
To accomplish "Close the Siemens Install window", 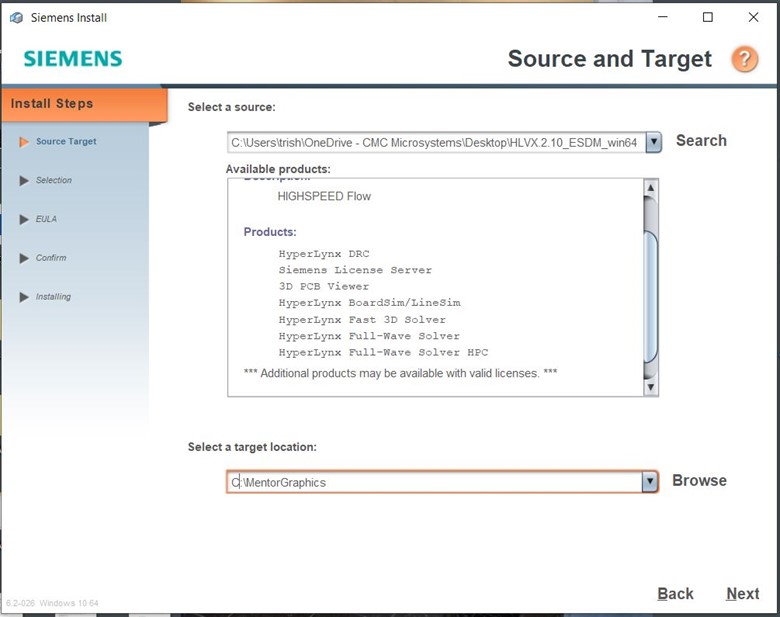I will [753, 17].
